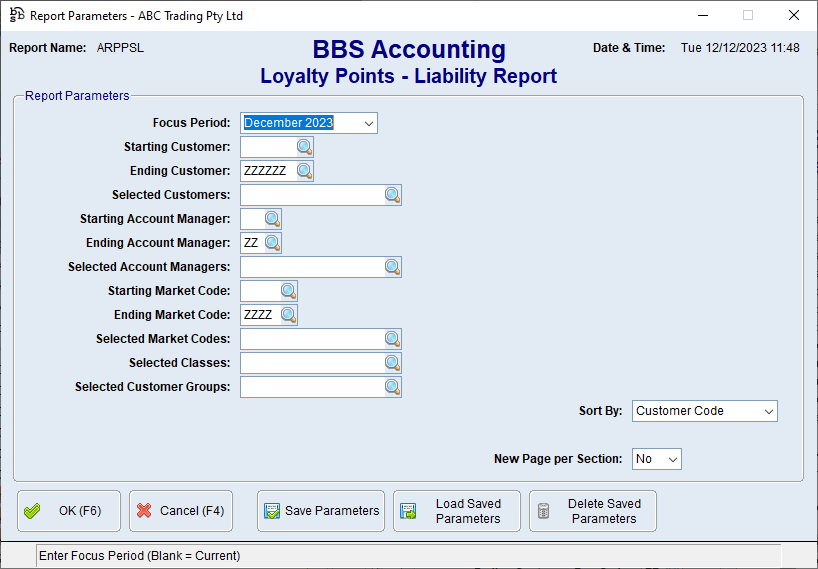Click the Save Parameters button
Viewport: 818px width, 569px height.
[321, 511]
